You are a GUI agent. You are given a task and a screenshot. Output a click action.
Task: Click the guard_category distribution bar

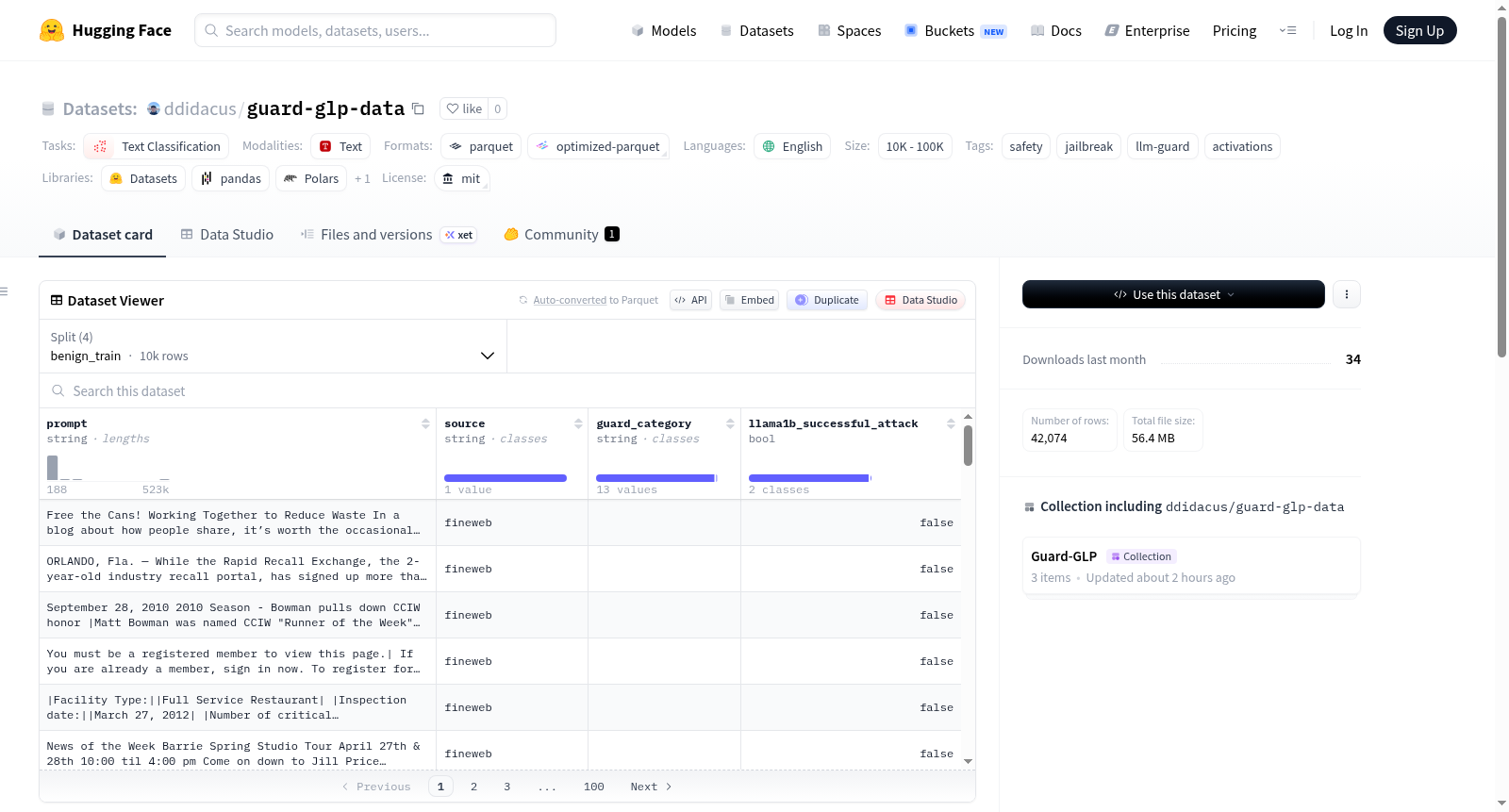coord(655,478)
